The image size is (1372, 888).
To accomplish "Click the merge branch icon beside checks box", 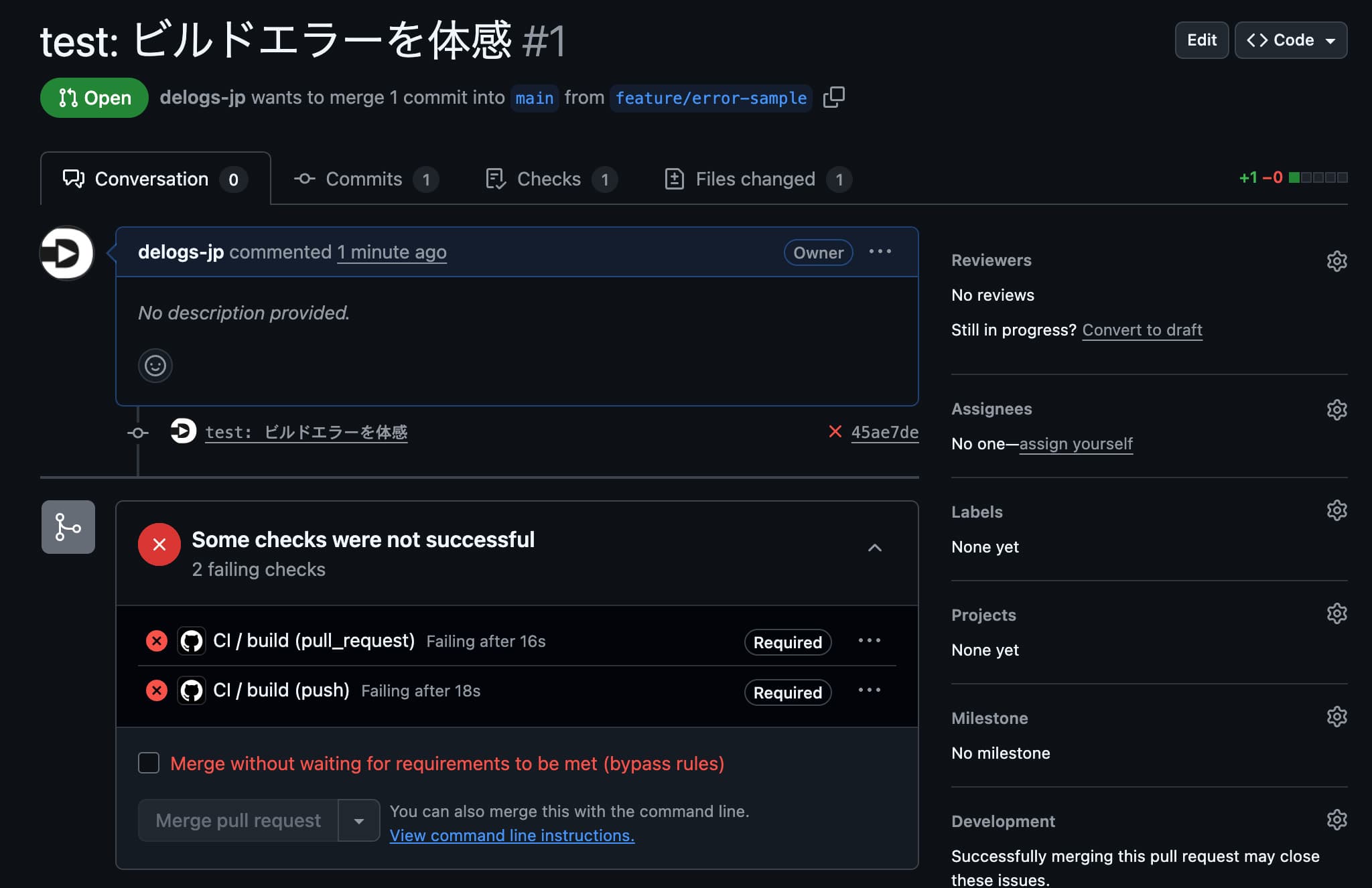I will 68,527.
